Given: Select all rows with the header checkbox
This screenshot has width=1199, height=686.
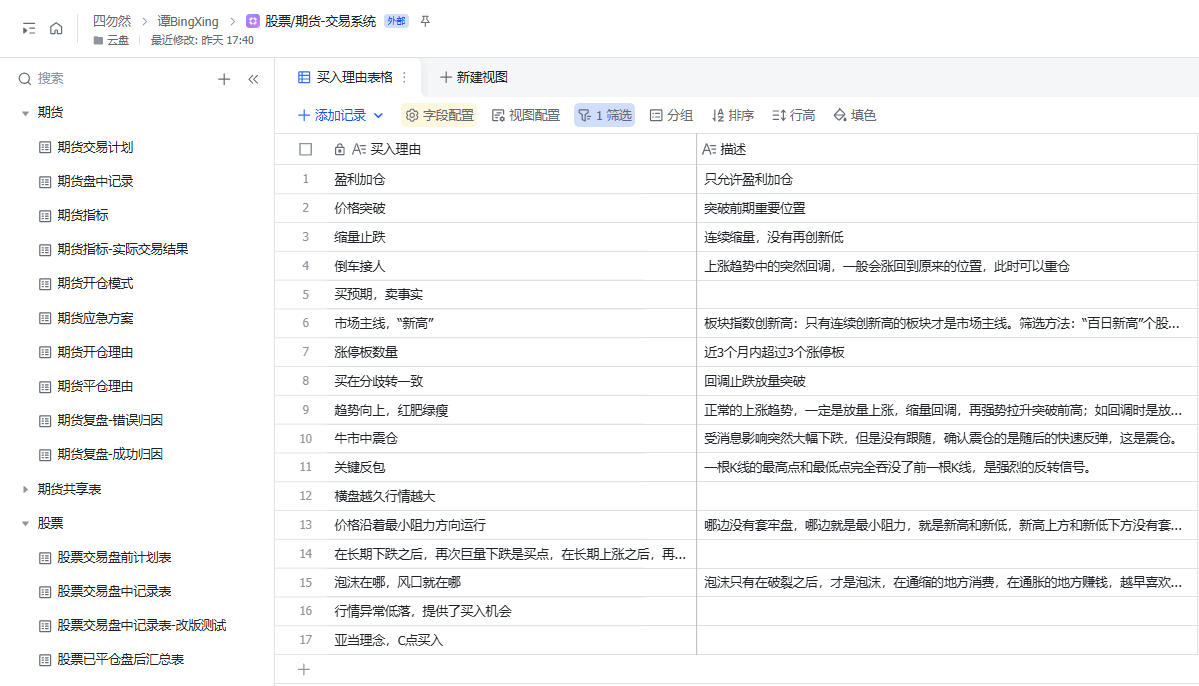Looking at the screenshot, I should pos(306,149).
